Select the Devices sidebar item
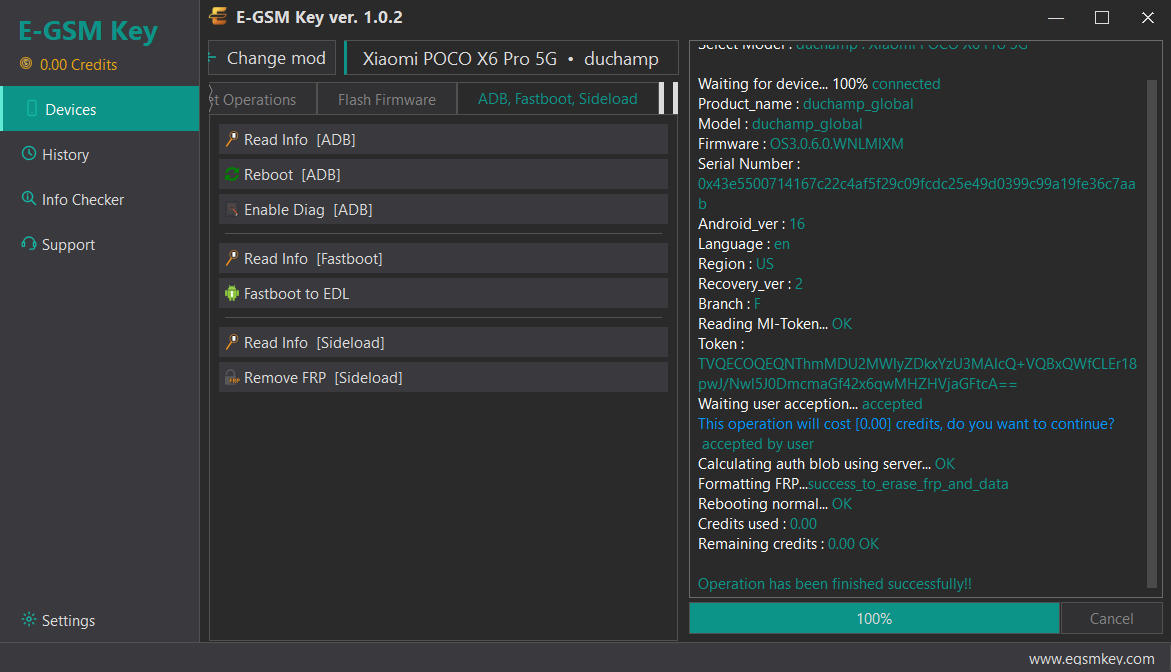 coord(100,109)
